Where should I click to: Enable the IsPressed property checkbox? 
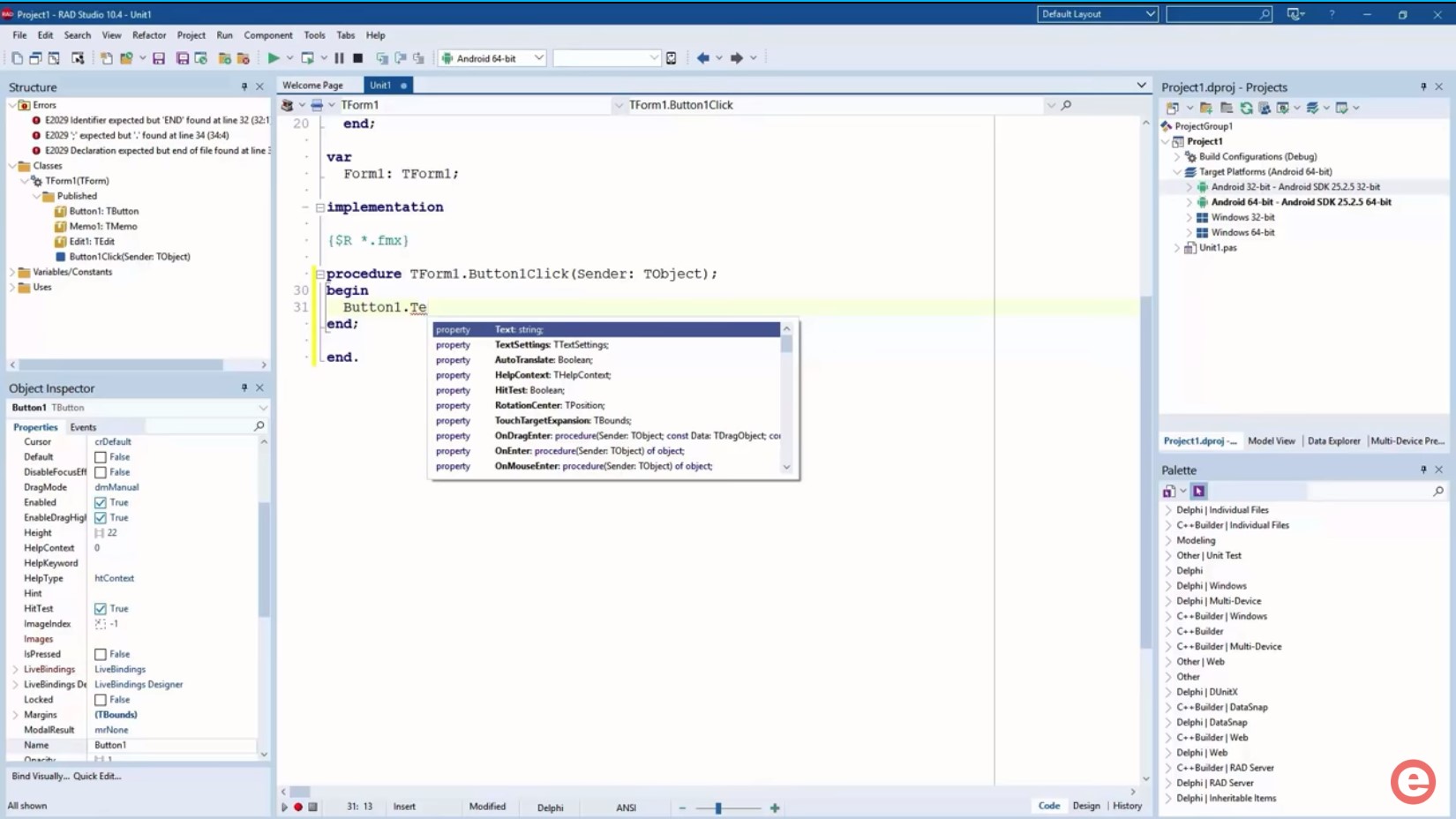(x=100, y=654)
